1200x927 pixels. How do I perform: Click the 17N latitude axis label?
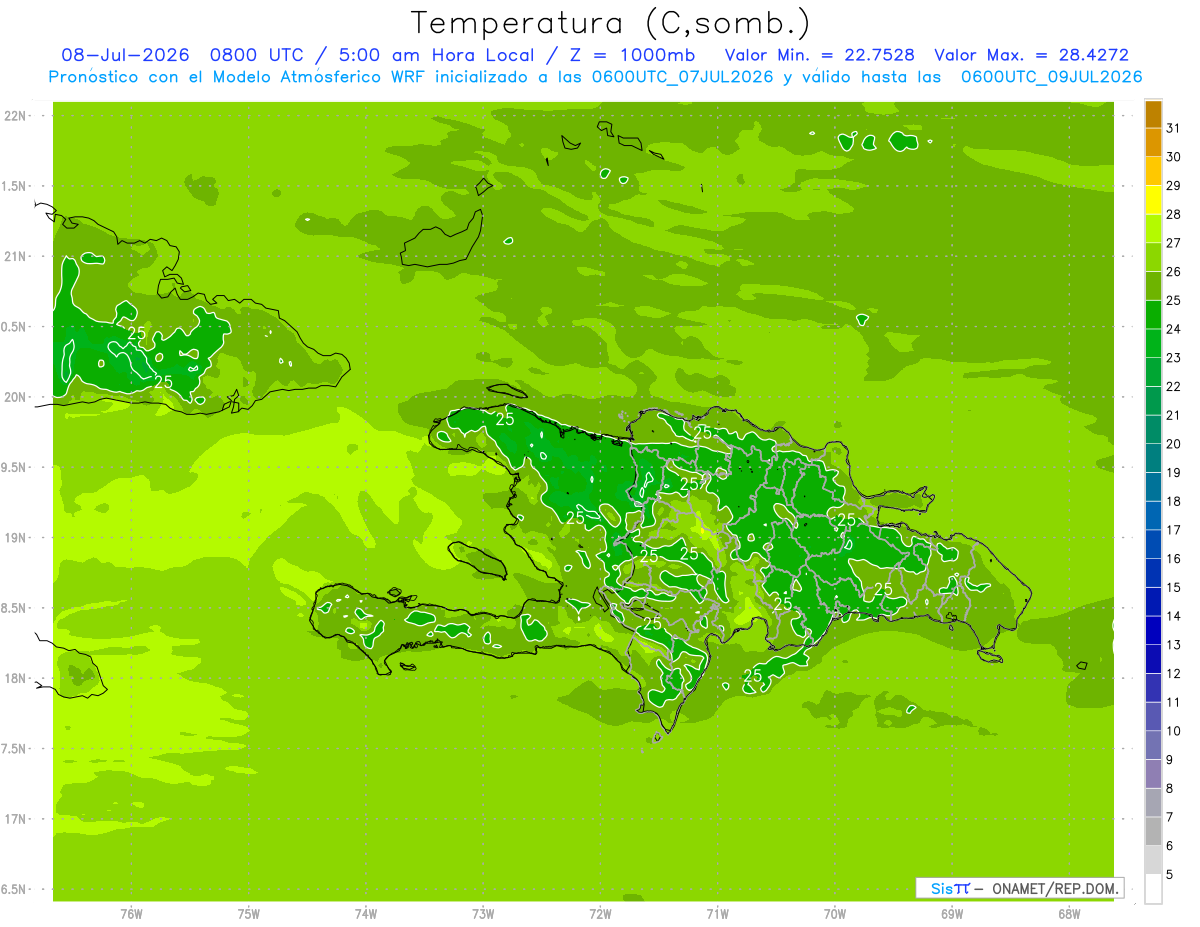coord(16,819)
